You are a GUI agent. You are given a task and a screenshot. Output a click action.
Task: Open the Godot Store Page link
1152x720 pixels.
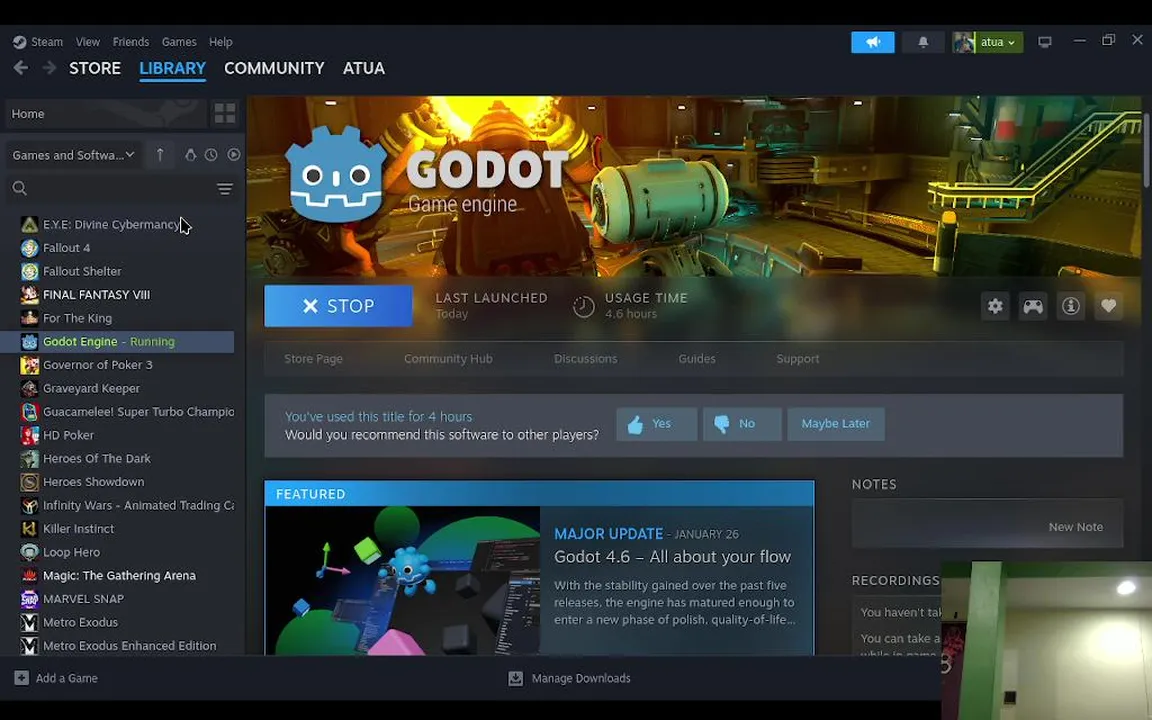click(314, 359)
